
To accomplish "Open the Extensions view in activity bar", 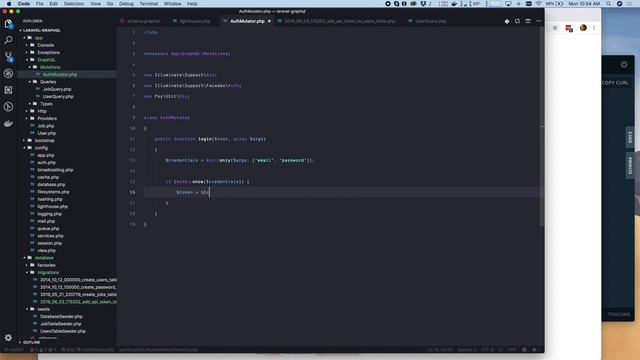I will pyautogui.click(x=8, y=90).
